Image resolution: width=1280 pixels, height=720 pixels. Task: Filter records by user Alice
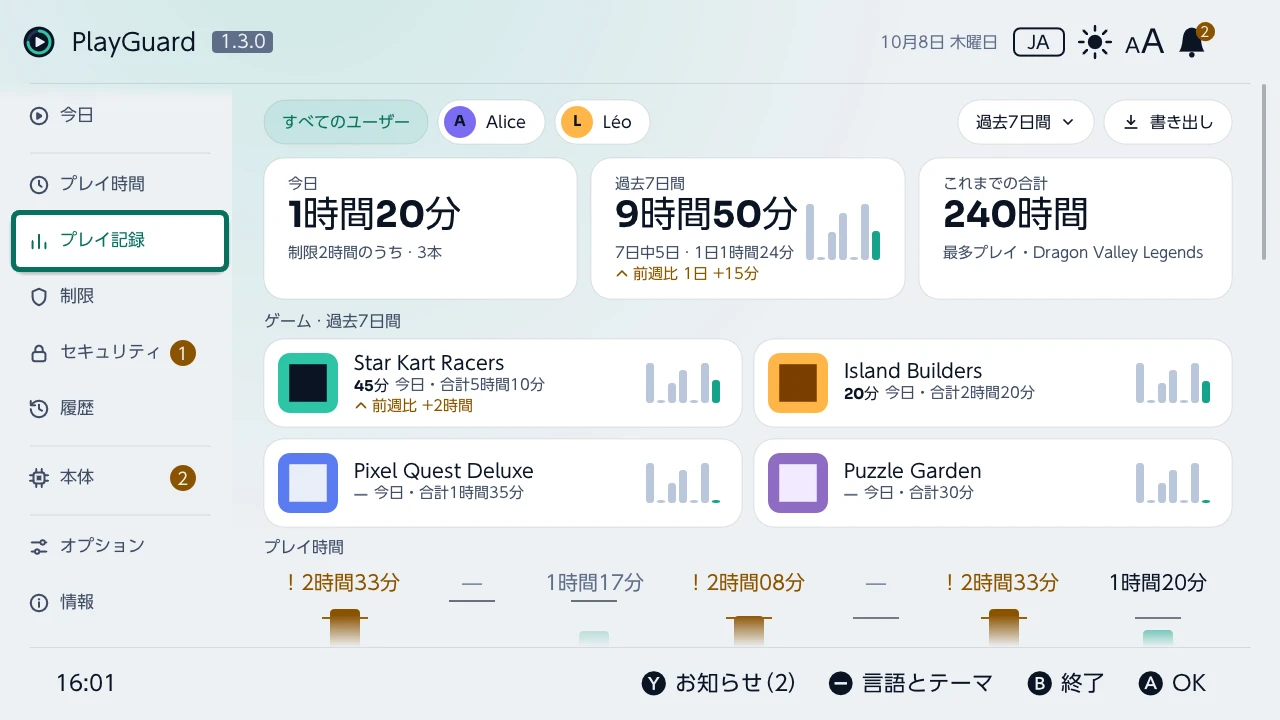point(491,122)
